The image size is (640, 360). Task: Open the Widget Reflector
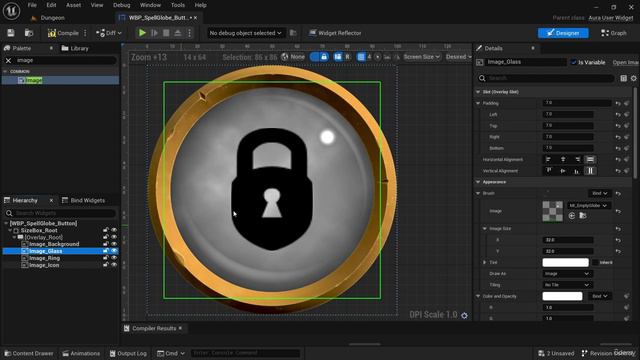tap(335, 33)
